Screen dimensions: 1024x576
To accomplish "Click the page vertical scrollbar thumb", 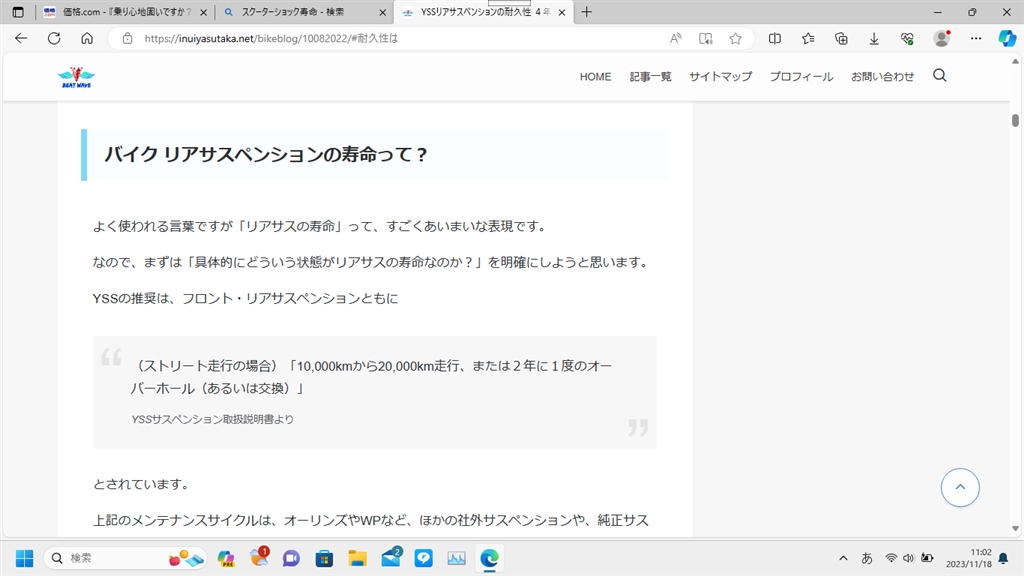I will point(1015,120).
